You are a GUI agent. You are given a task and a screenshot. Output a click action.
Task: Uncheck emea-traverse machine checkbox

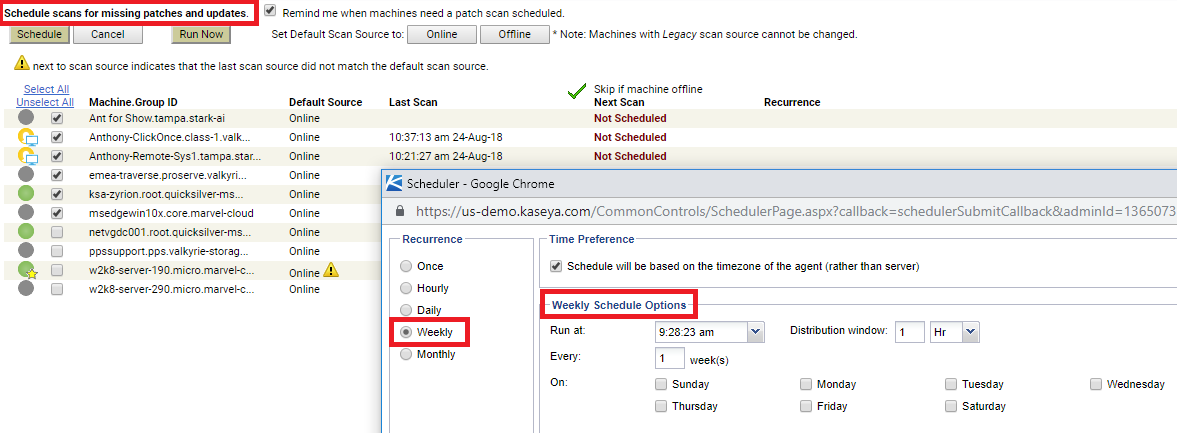click(57, 175)
